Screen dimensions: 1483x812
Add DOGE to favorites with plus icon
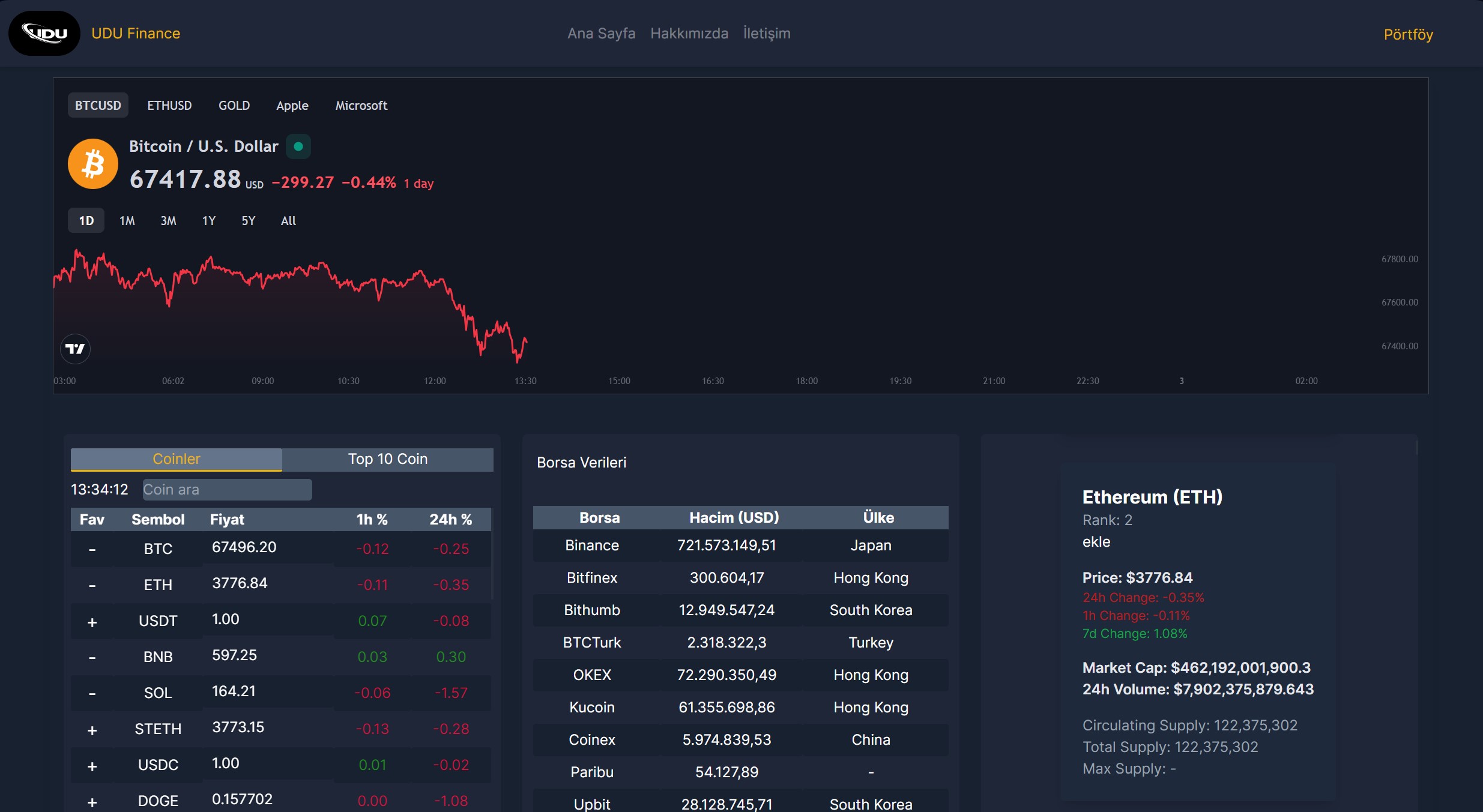(x=92, y=802)
